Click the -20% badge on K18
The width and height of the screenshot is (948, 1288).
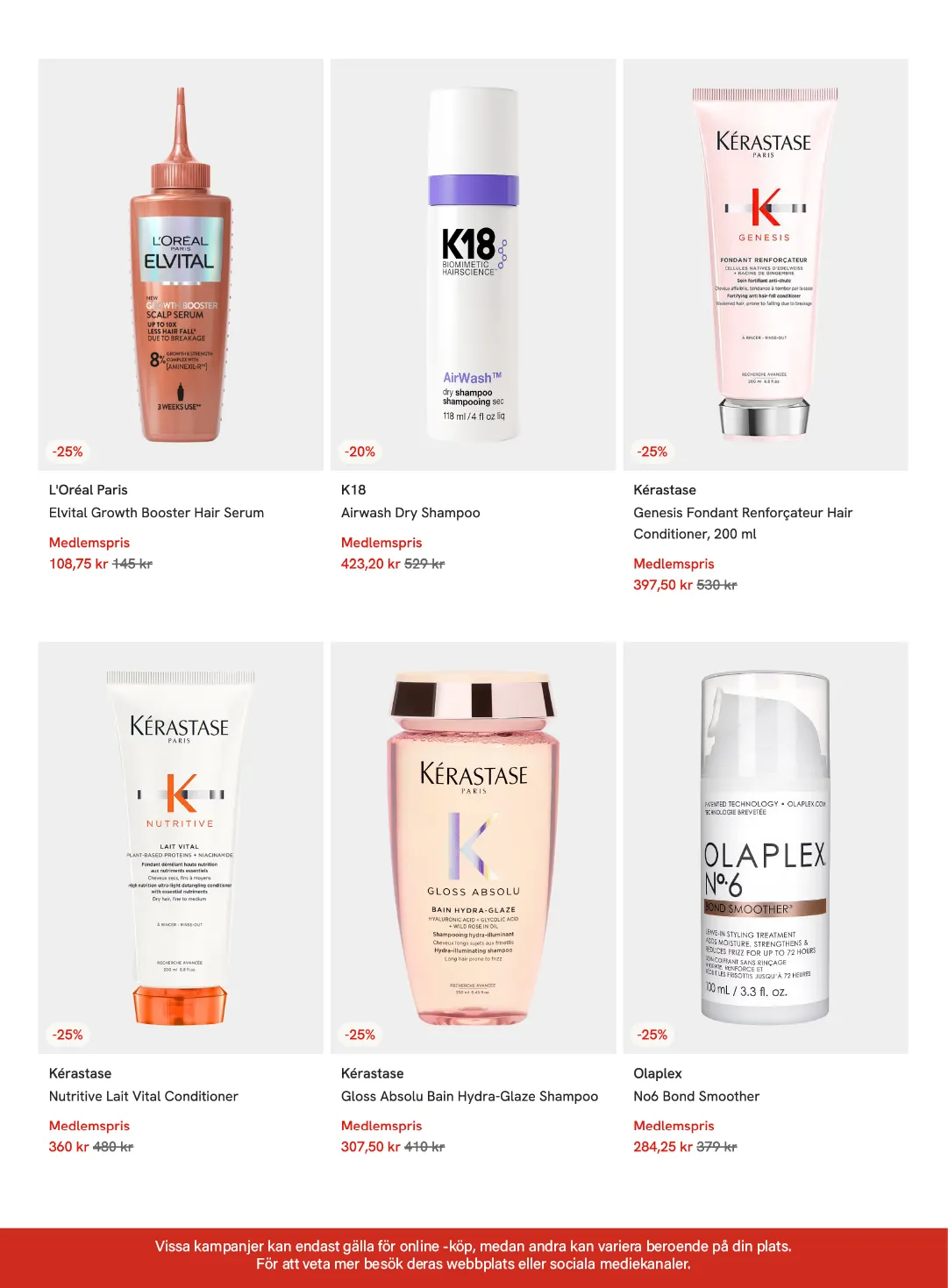pos(360,452)
